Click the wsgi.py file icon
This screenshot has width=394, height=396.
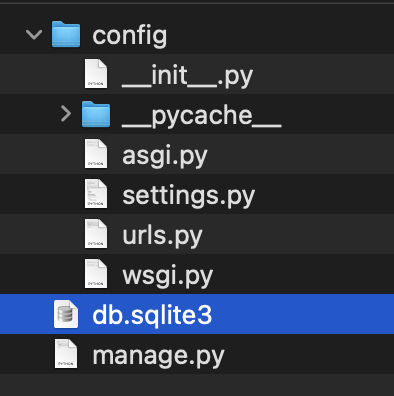pyautogui.click(x=96, y=274)
